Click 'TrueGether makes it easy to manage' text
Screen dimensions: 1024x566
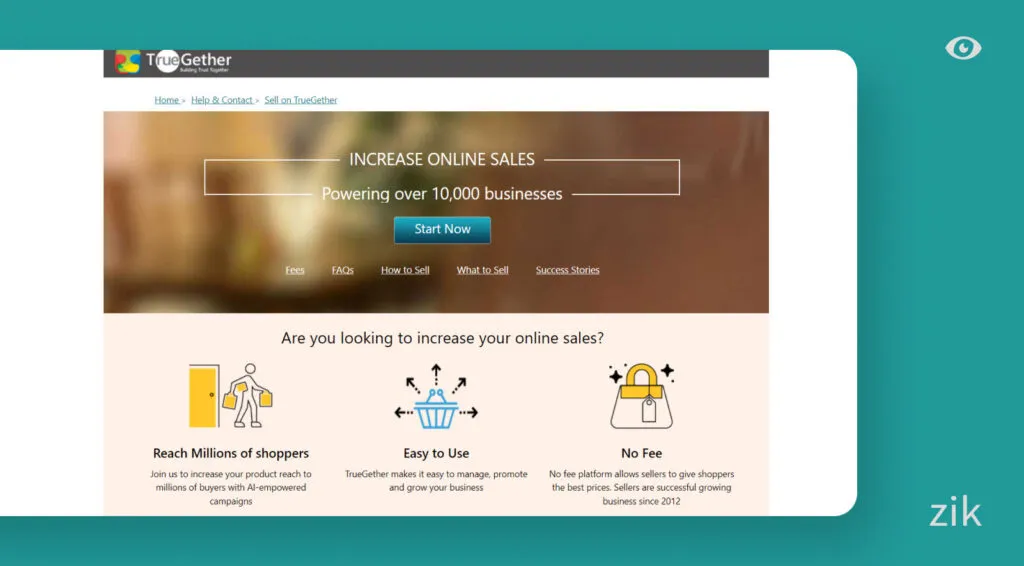pyautogui.click(x=436, y=481)
